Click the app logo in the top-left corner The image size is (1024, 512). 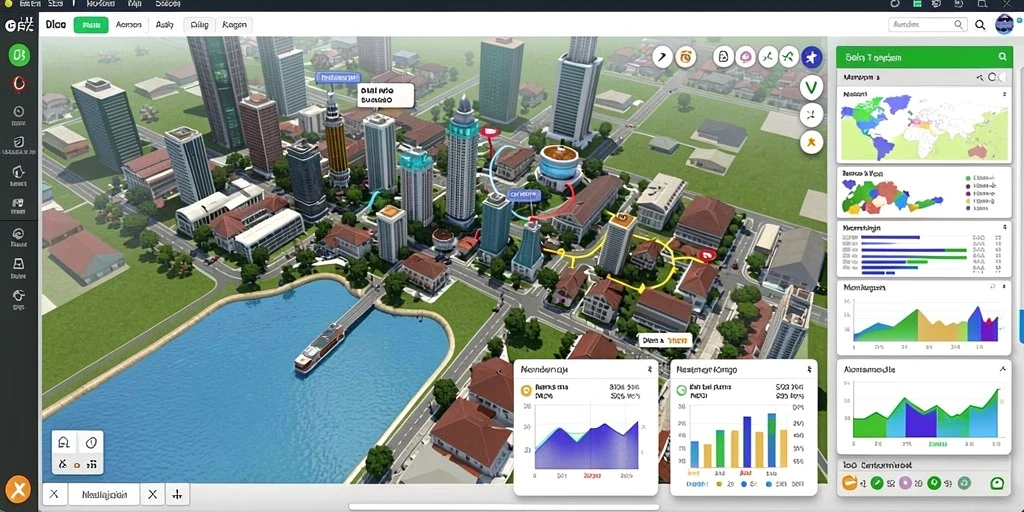(x=18, y=25)
